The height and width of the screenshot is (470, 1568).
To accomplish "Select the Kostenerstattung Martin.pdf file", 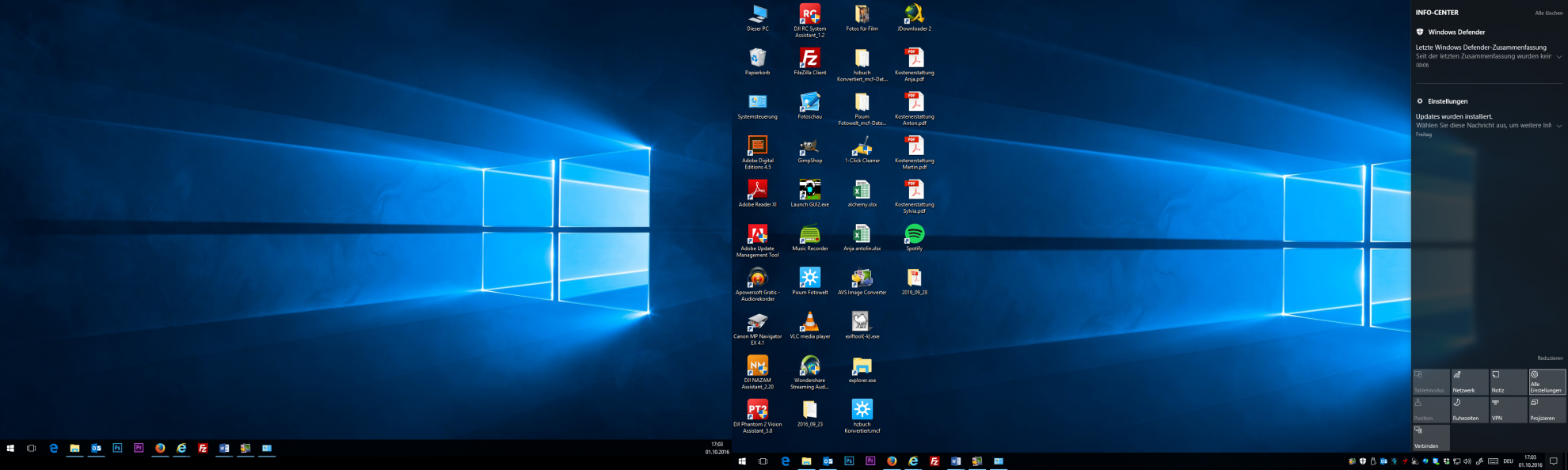I will [915, 152].
